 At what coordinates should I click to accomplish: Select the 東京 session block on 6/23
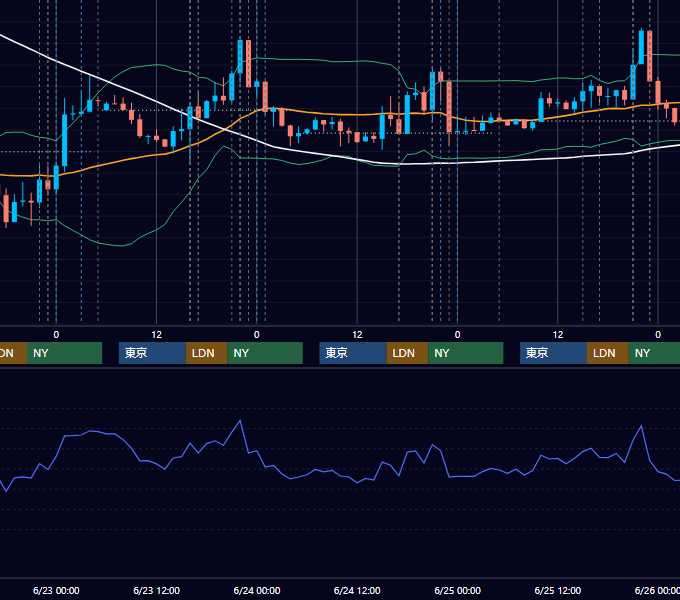[152, 353]
